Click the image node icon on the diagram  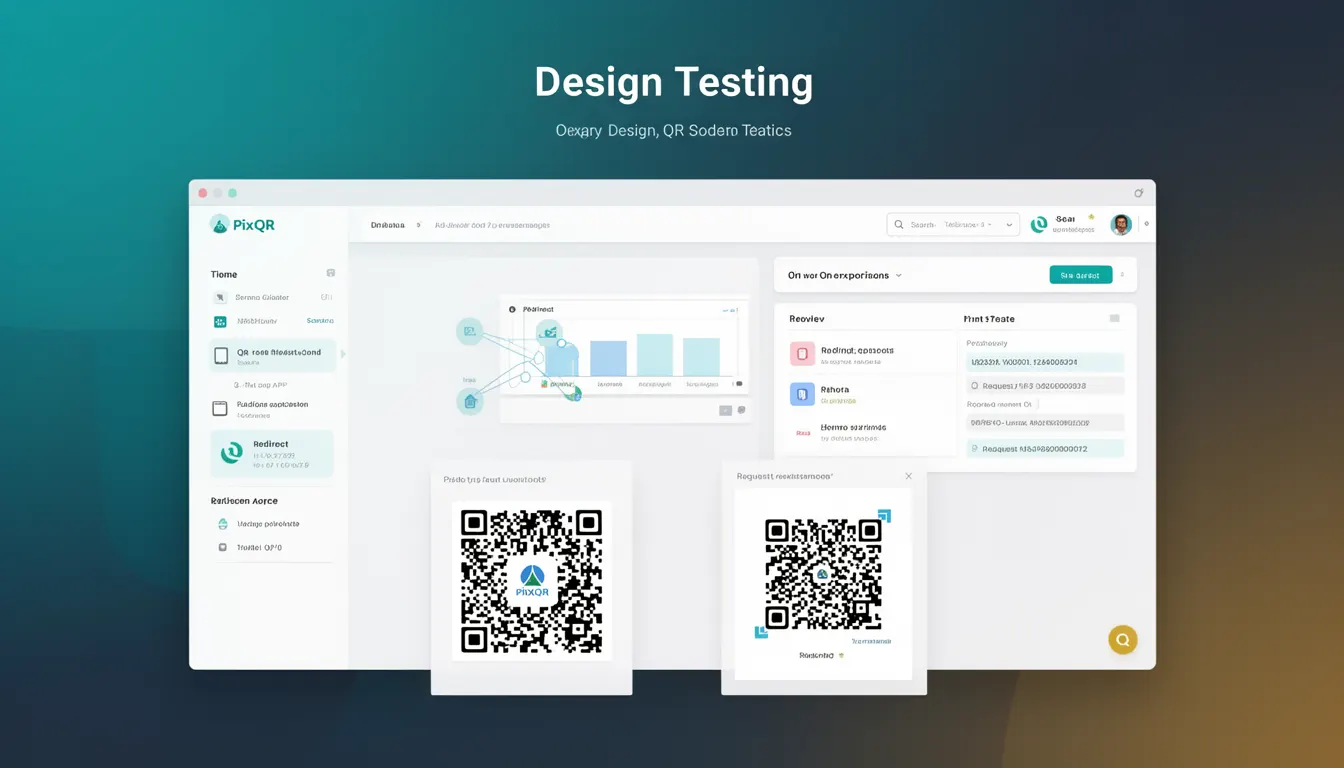[470, 331]
